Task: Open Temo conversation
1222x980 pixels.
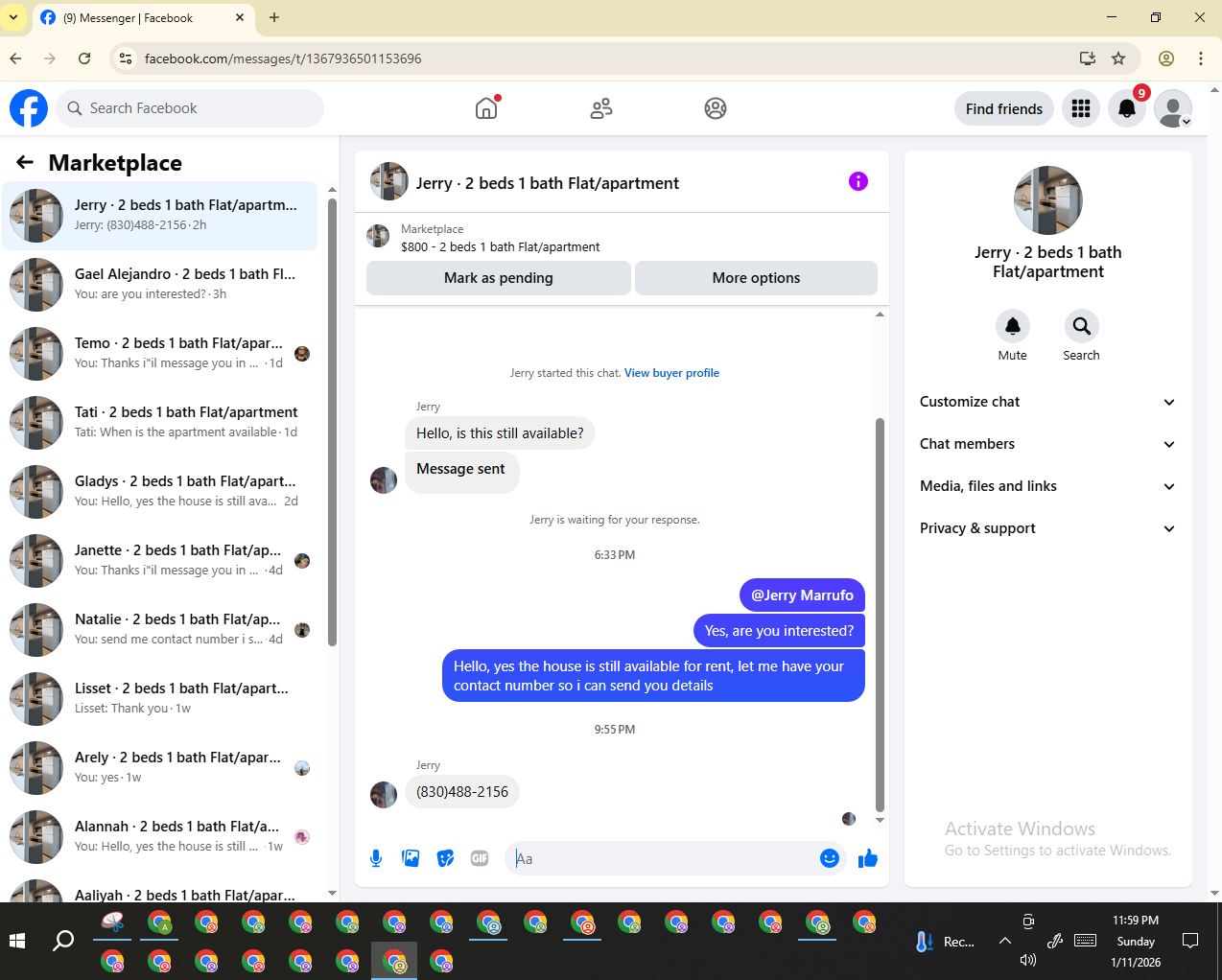Action: 159,354
